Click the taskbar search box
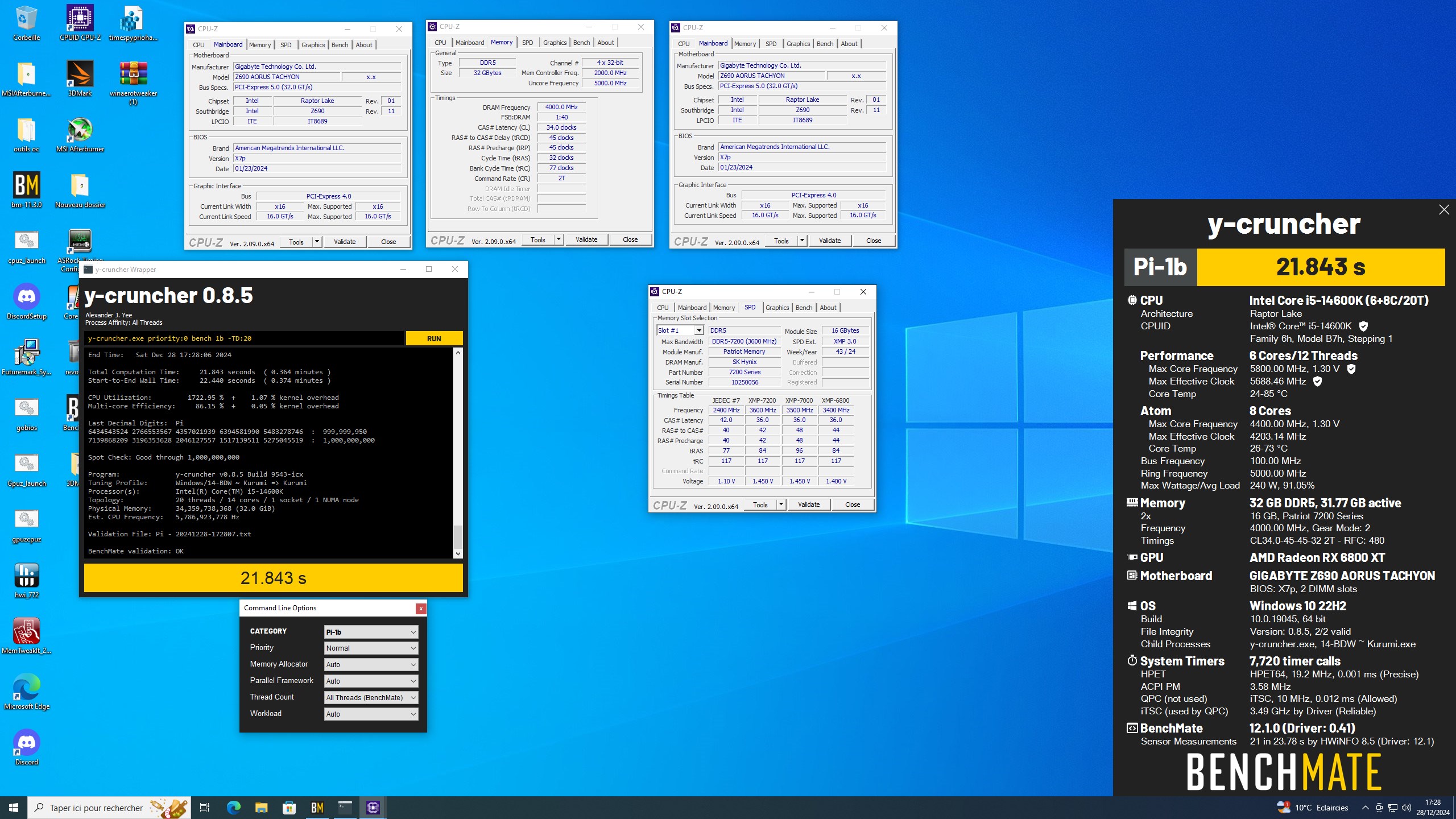The width and height of the screenshot is (1456, 819). point(109,808)
